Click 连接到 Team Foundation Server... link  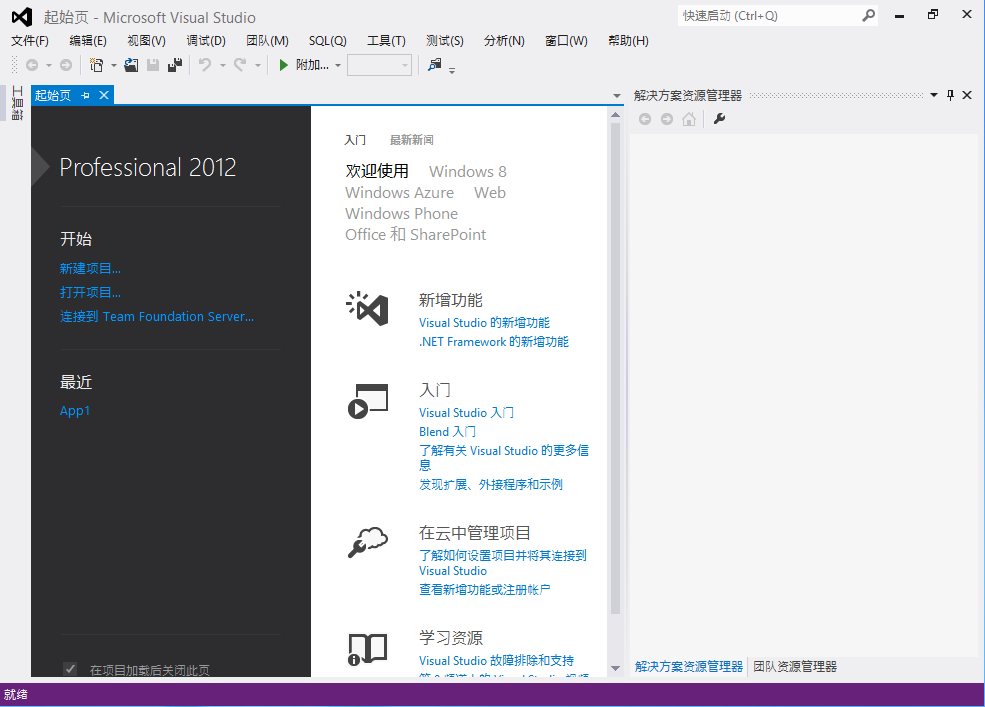pos(157,317)
